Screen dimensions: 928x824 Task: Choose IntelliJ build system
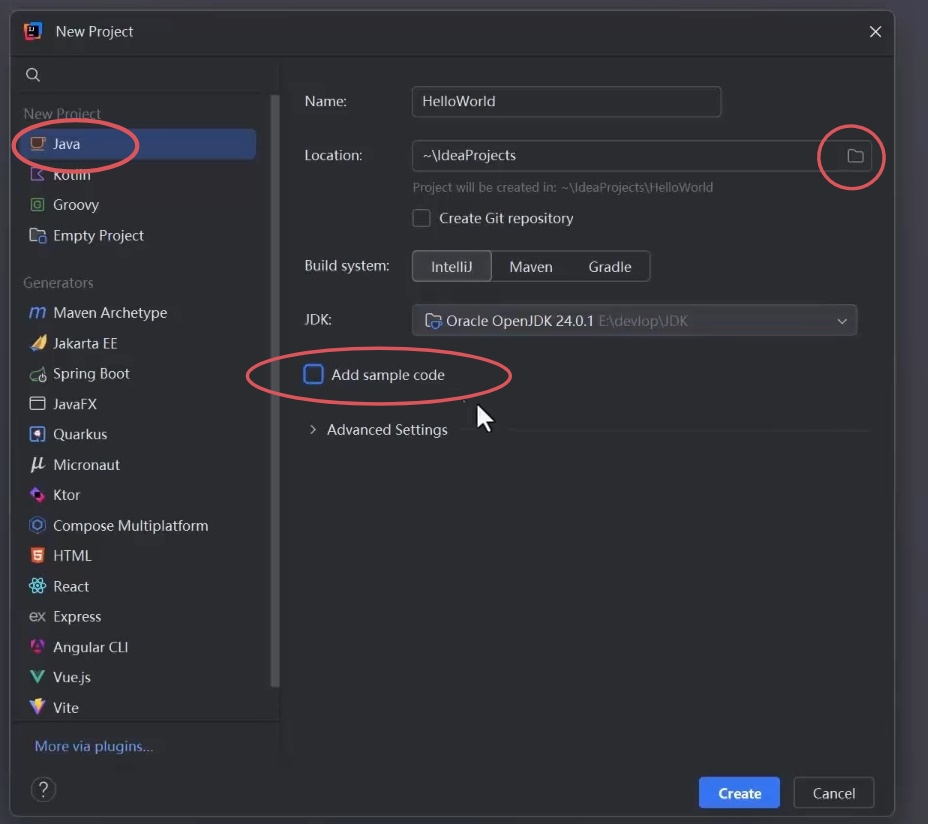[x=452, y=266]
